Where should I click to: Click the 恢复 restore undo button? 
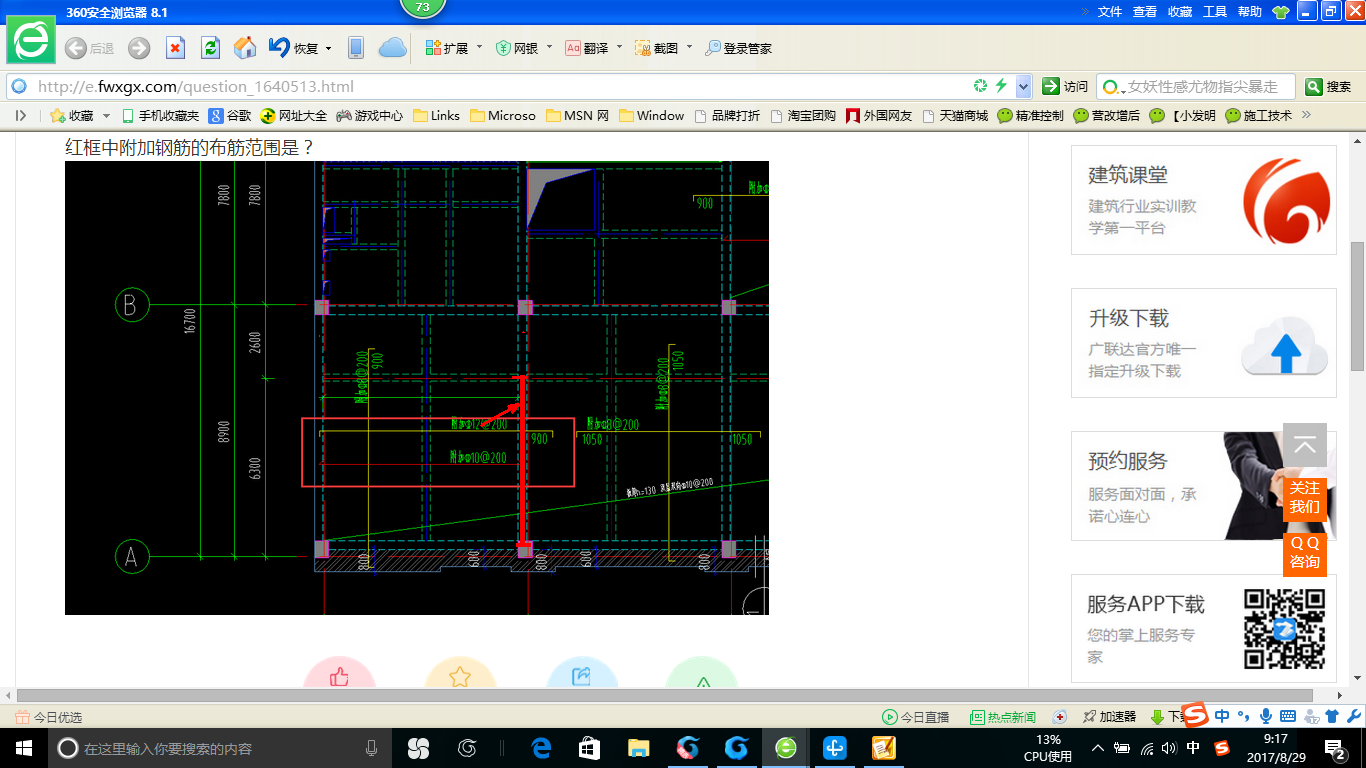293,48
